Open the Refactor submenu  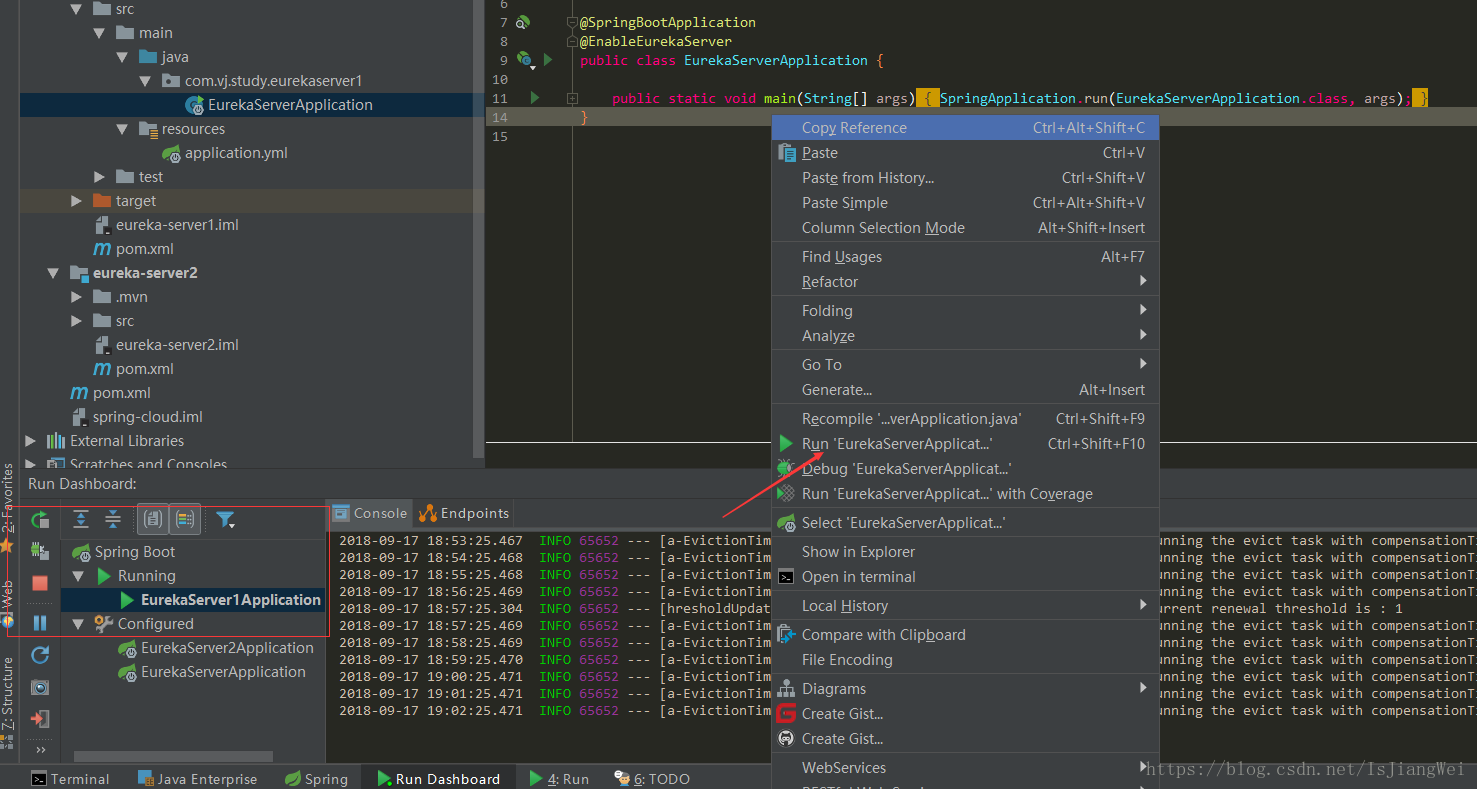coord(966,282)
